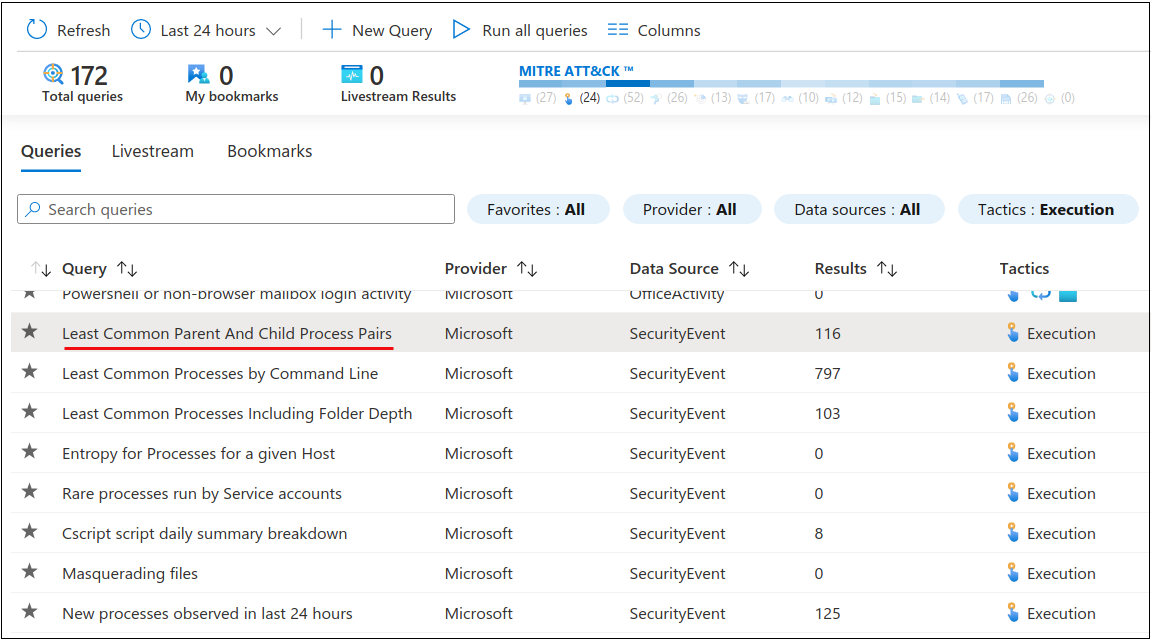Click the Refresh icon in the toolbar
The height and width of the screenshot is (640, 1151).
pyautogui.click(x=37, y=30)
